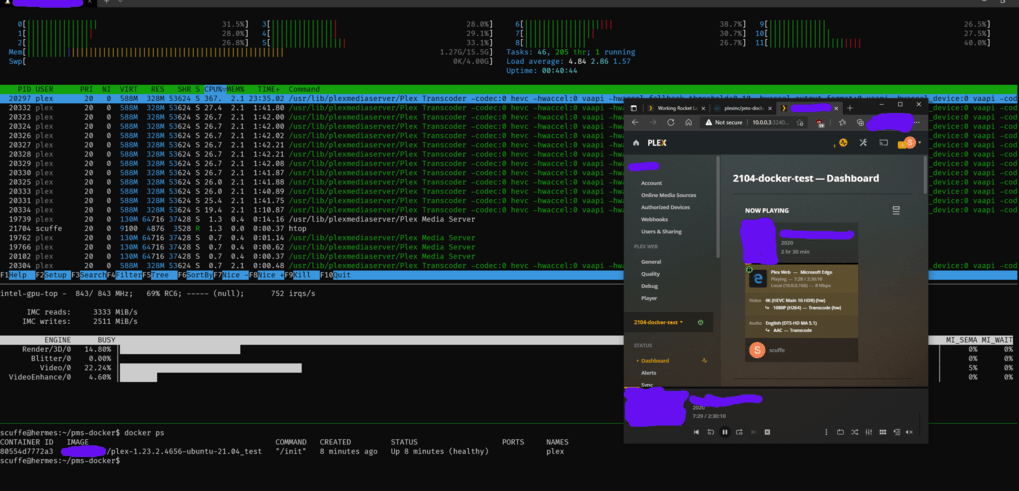Skip back to previous item in player
This screenshot has height=491, width=1019.
click(697, 432)
